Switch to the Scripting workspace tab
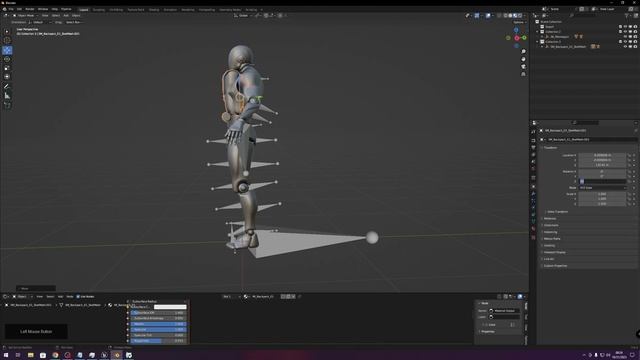The height and width of the screenshot is (360, 640). pyautogui.click(x=251, y=9)
